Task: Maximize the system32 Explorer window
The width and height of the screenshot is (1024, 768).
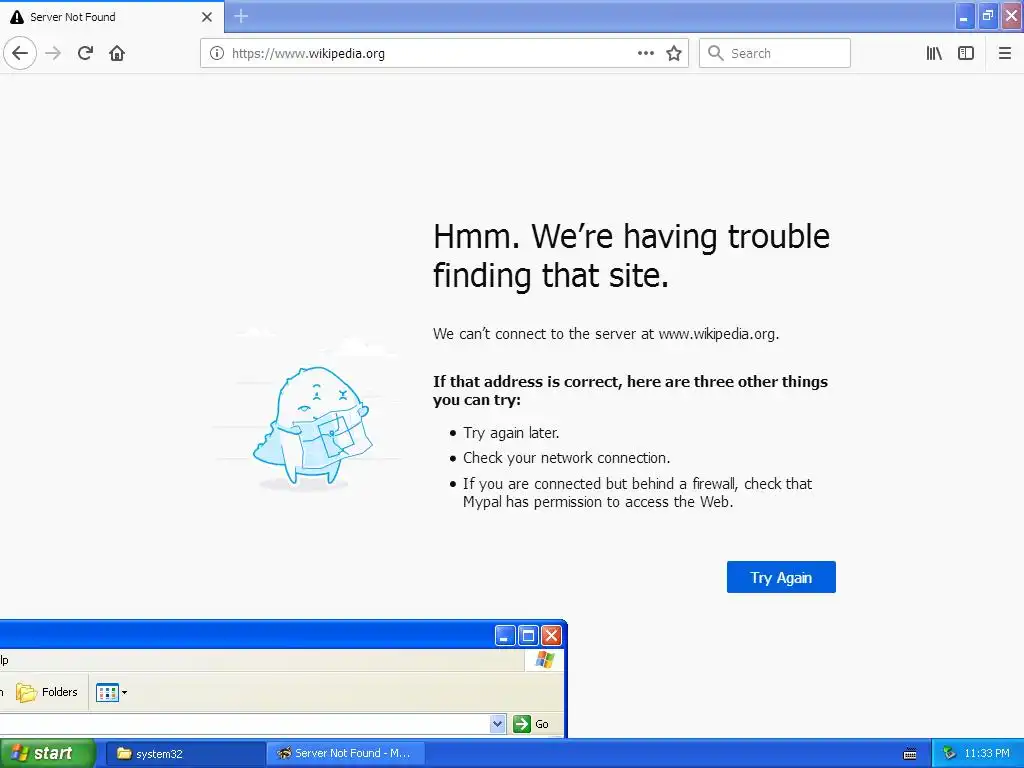Action: 528,635
